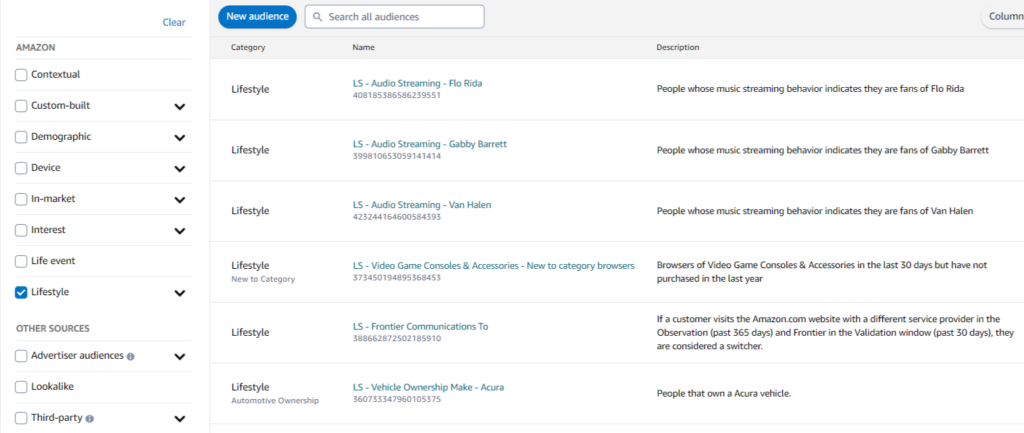Screen dimensions: 1024x433
Task: Click the Name column header
Action: pos(364,48)
